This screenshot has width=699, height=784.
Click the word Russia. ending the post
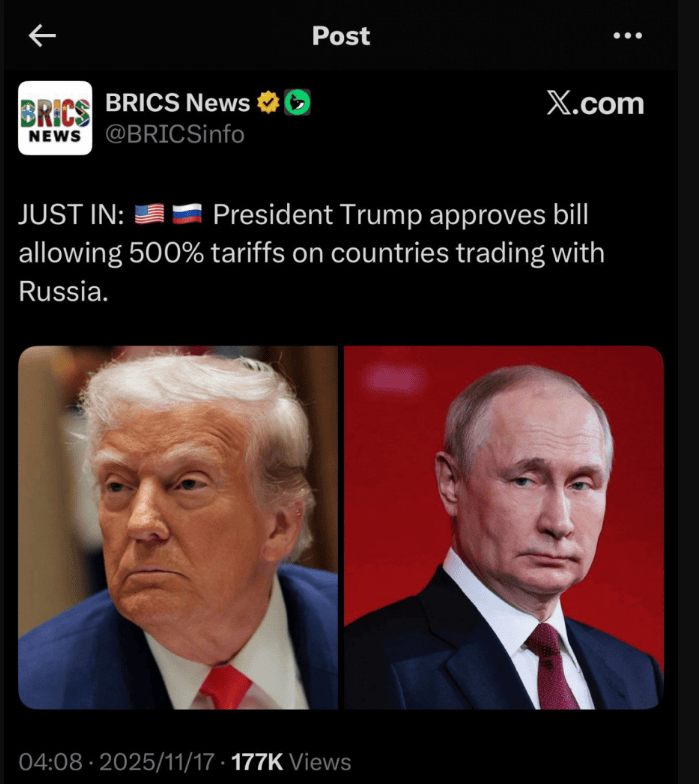[64, 292]
